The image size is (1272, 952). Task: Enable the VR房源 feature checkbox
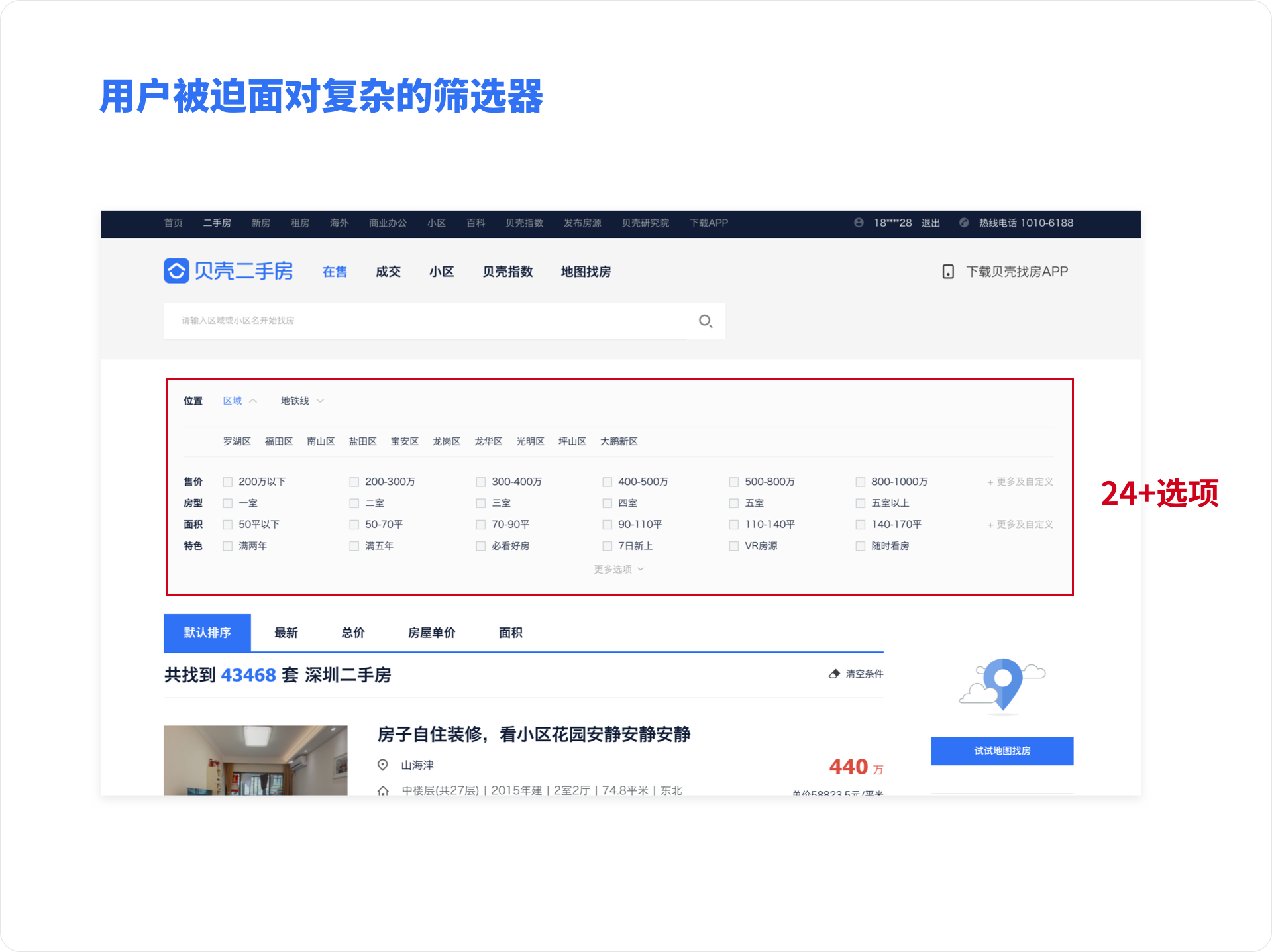734,546
